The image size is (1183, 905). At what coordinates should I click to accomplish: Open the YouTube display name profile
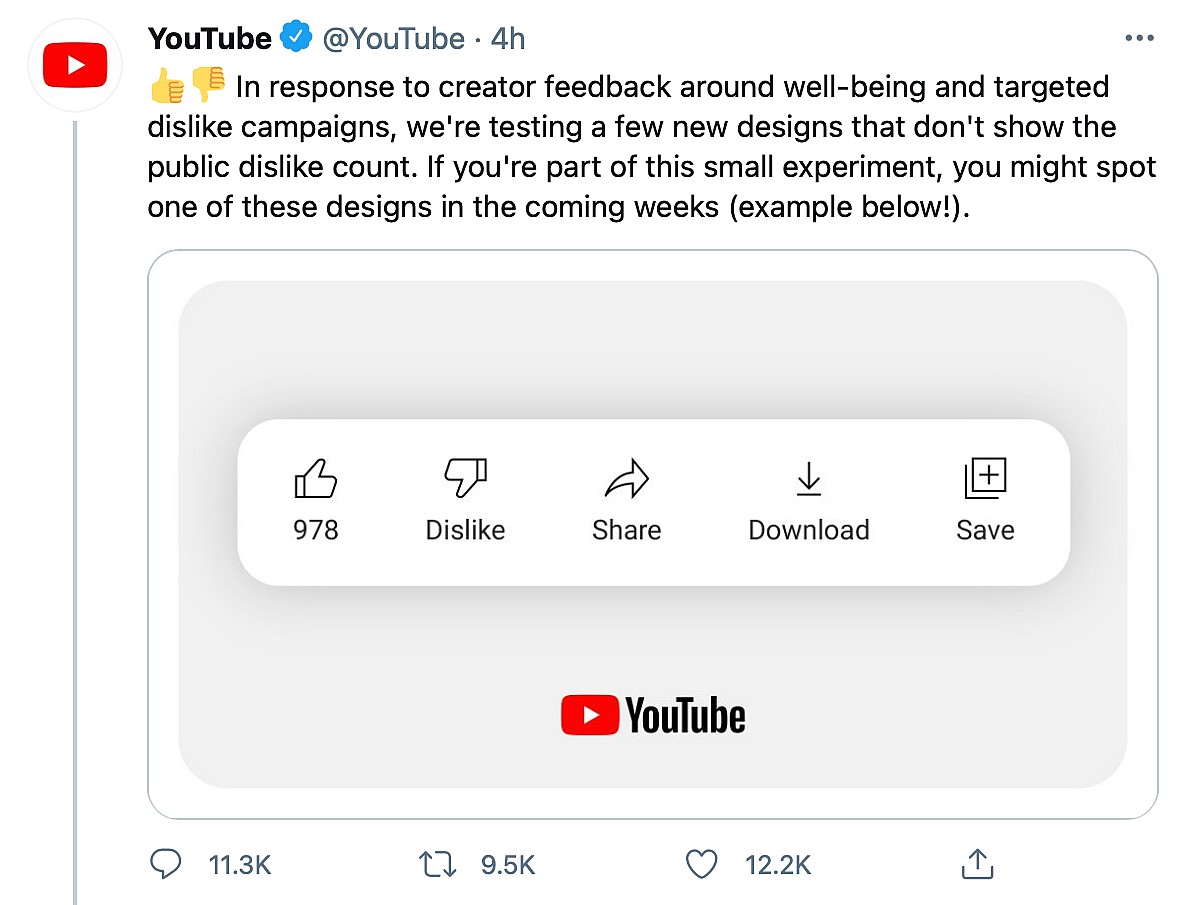click(210, 39)
